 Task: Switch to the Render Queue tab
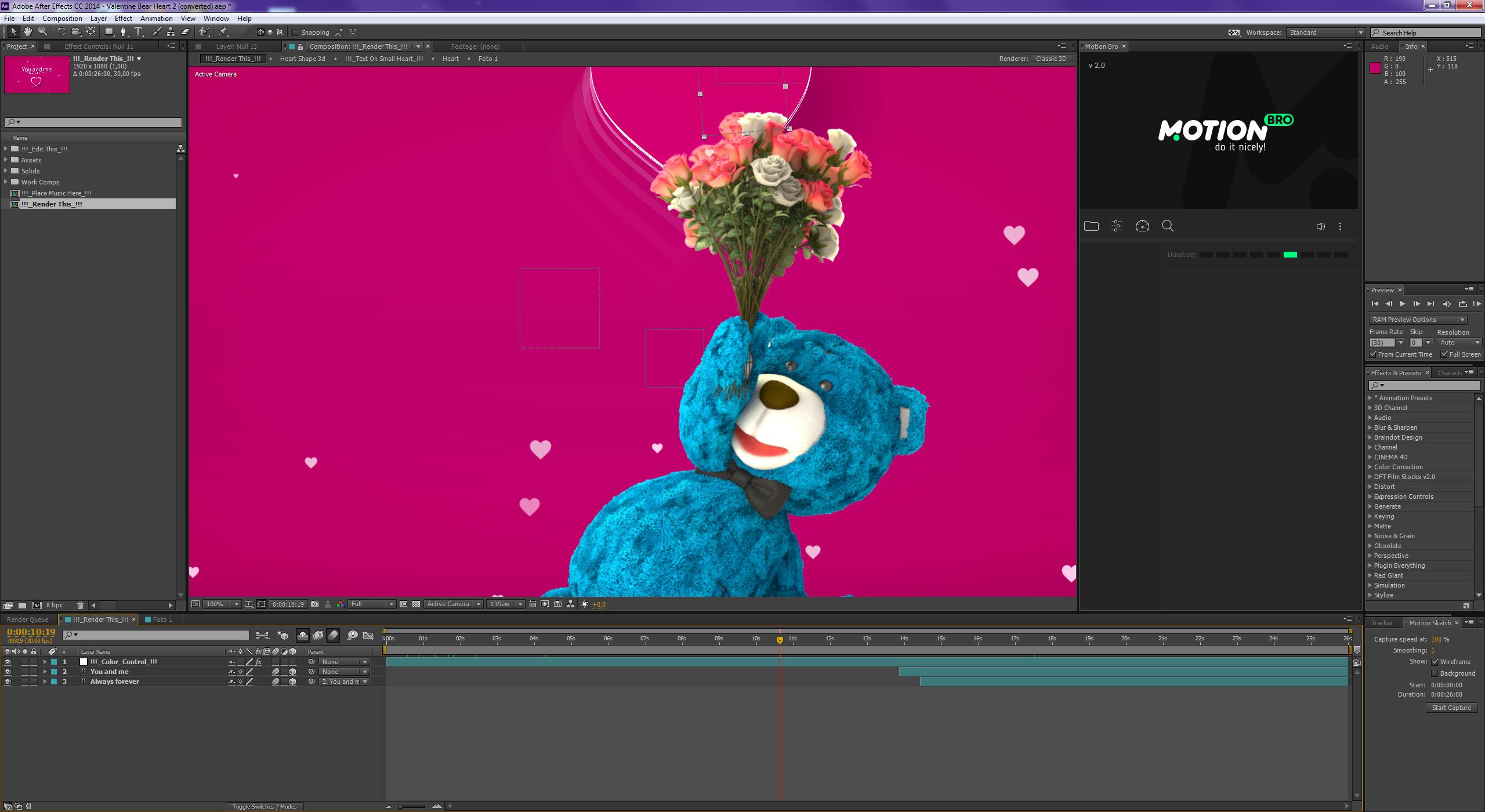pyautogui.click(x=27, y=619)
